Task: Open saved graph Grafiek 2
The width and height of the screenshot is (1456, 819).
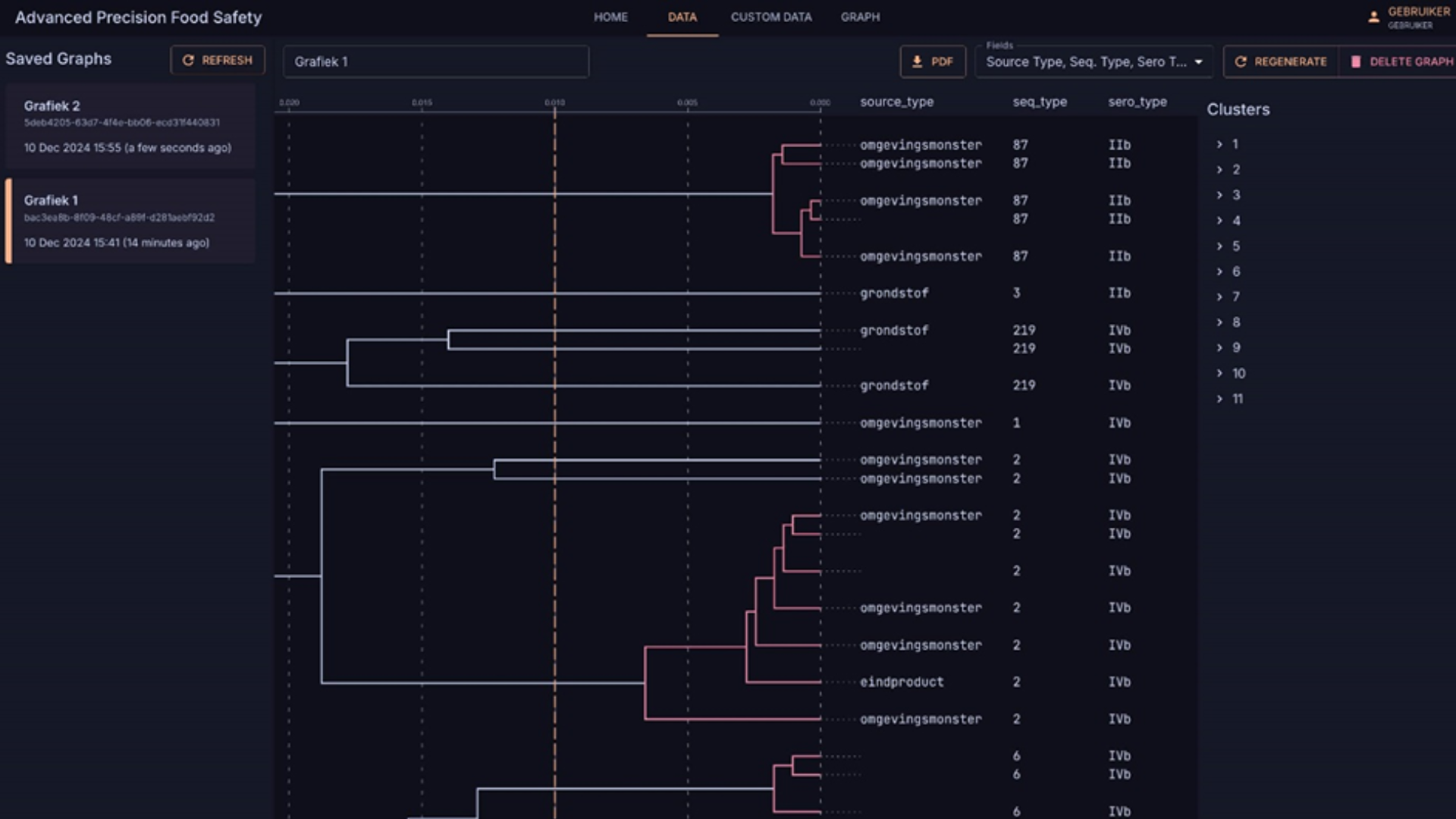Action: click(129, 126)
